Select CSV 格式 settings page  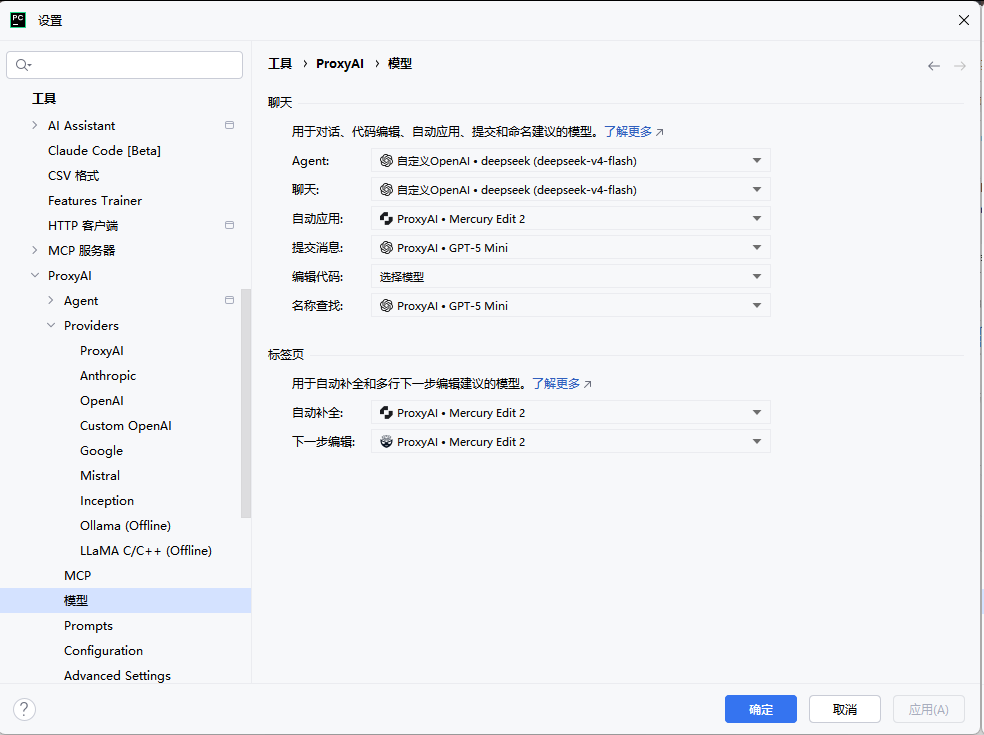click(73, 176)
